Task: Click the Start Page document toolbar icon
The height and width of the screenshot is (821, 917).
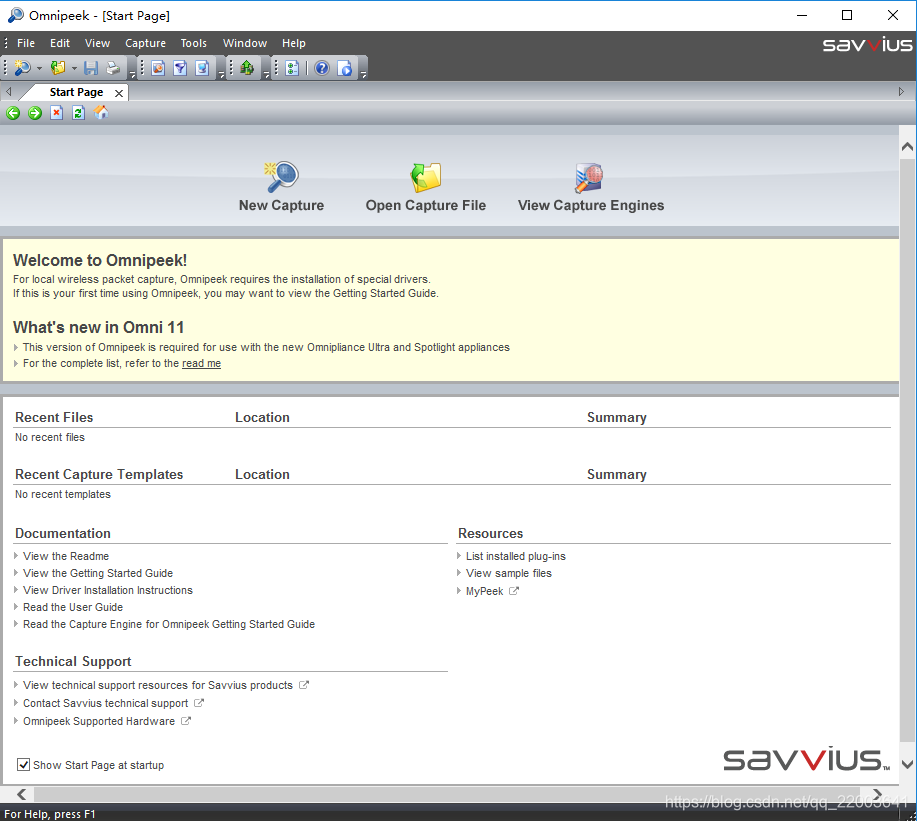Action: (345, 68)
